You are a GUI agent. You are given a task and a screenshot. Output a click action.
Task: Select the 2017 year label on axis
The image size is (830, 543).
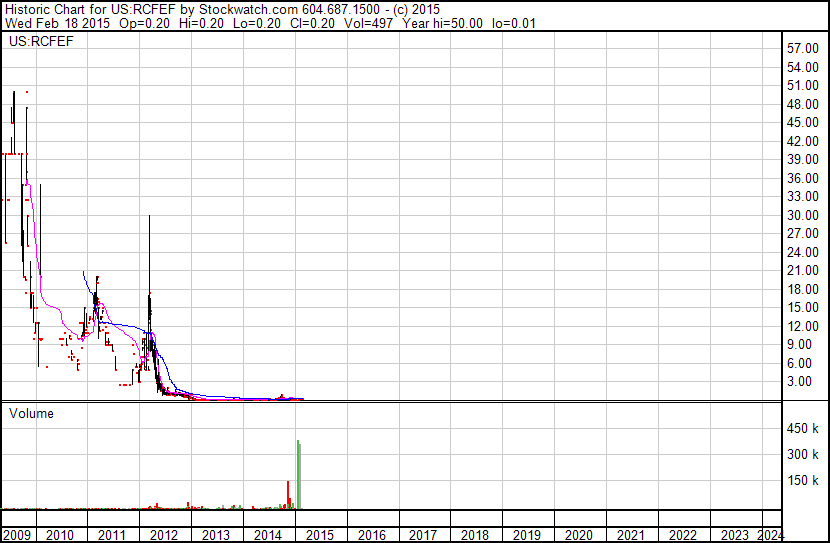click(423, 535)
